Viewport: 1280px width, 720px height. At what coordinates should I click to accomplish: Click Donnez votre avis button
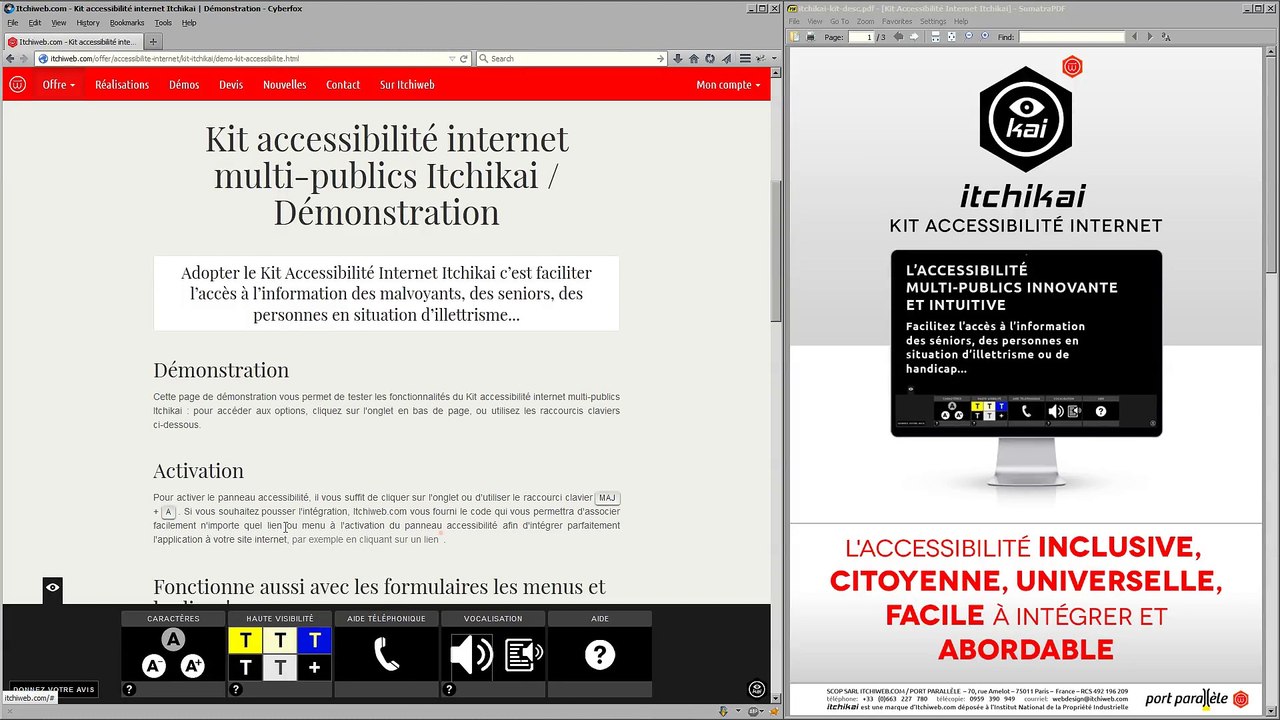tap(54, 689)
